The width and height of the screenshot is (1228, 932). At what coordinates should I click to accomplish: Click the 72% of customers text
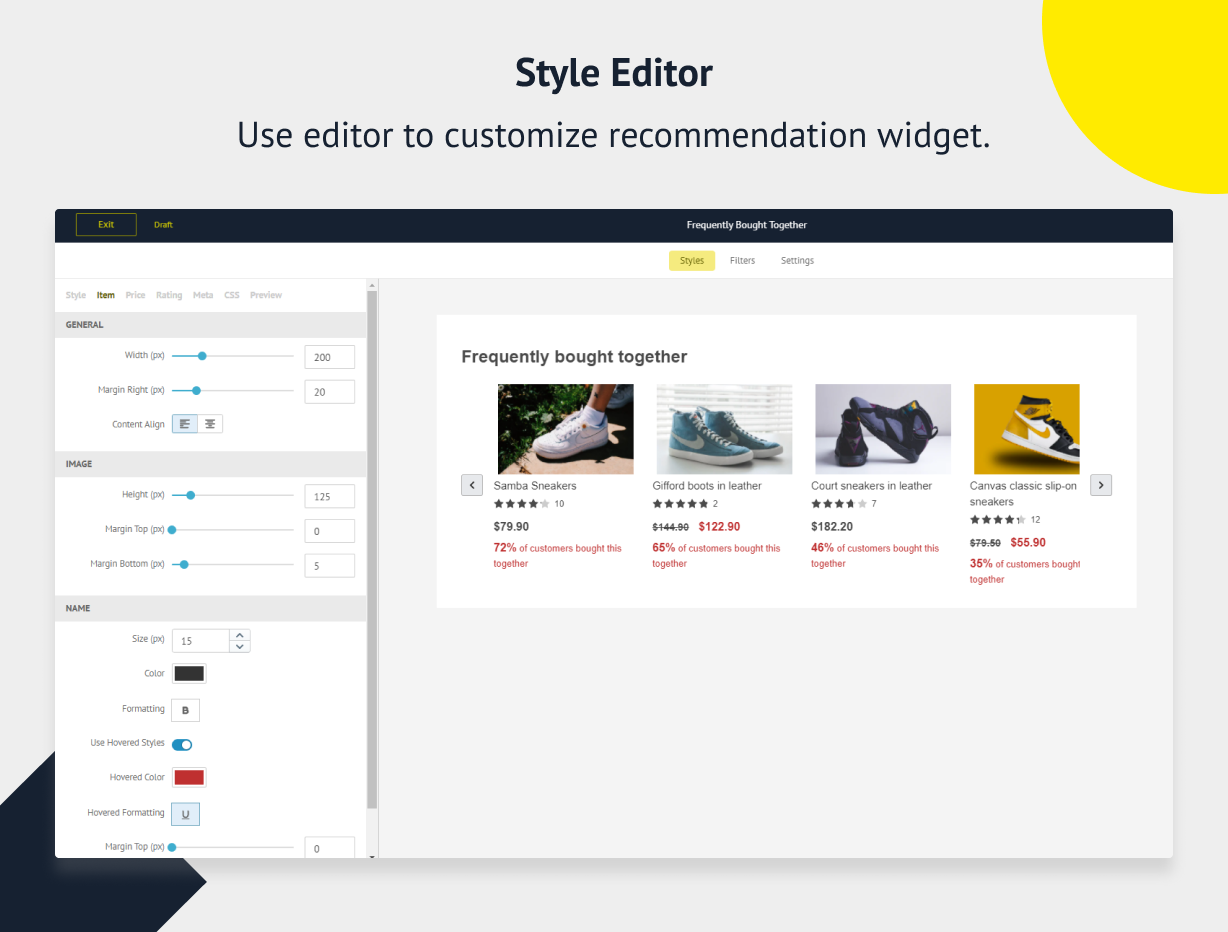(x=557, y=556)
